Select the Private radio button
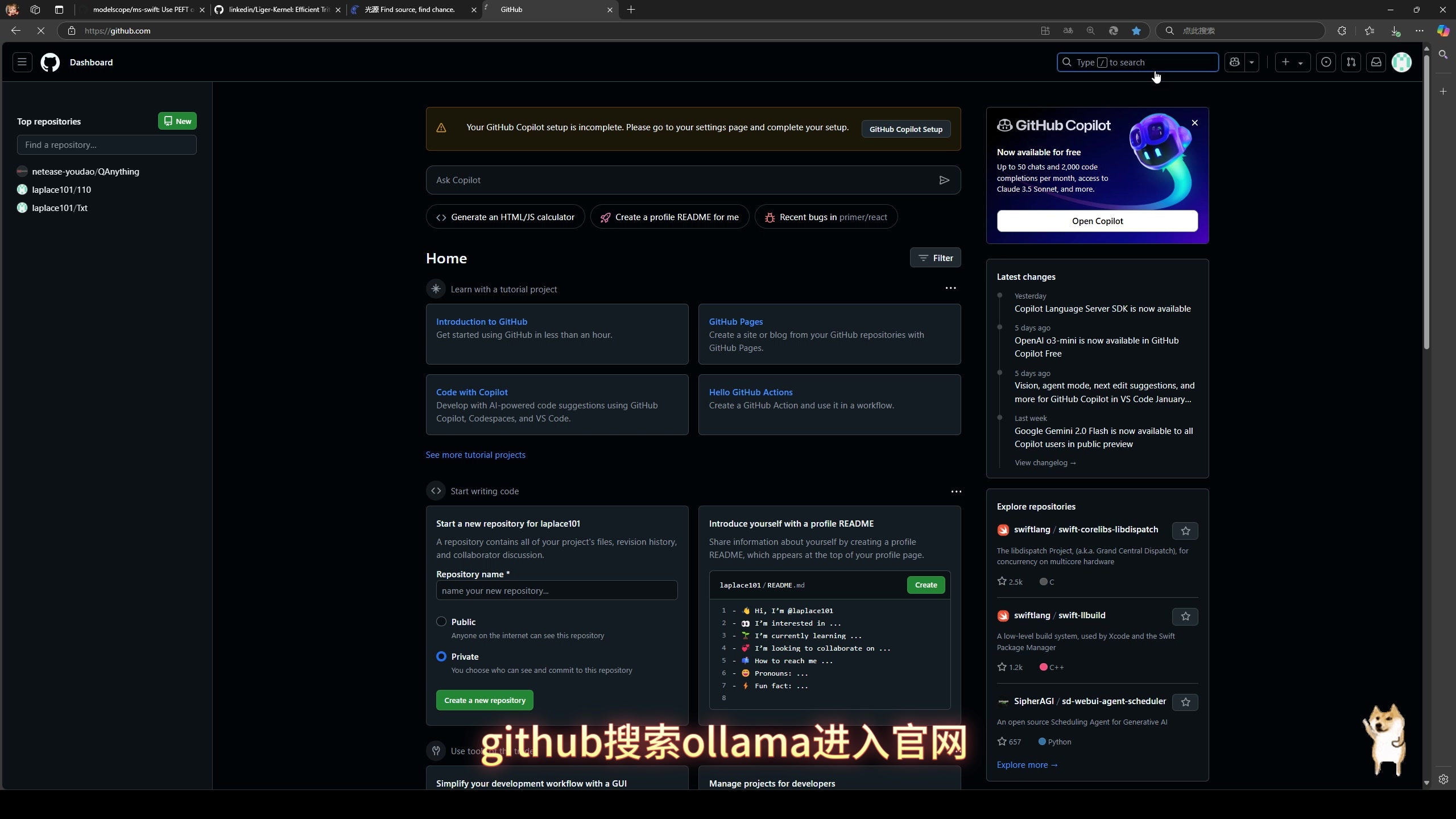The width and height of the screenshot is (1456, 819). tap(441, 656)
